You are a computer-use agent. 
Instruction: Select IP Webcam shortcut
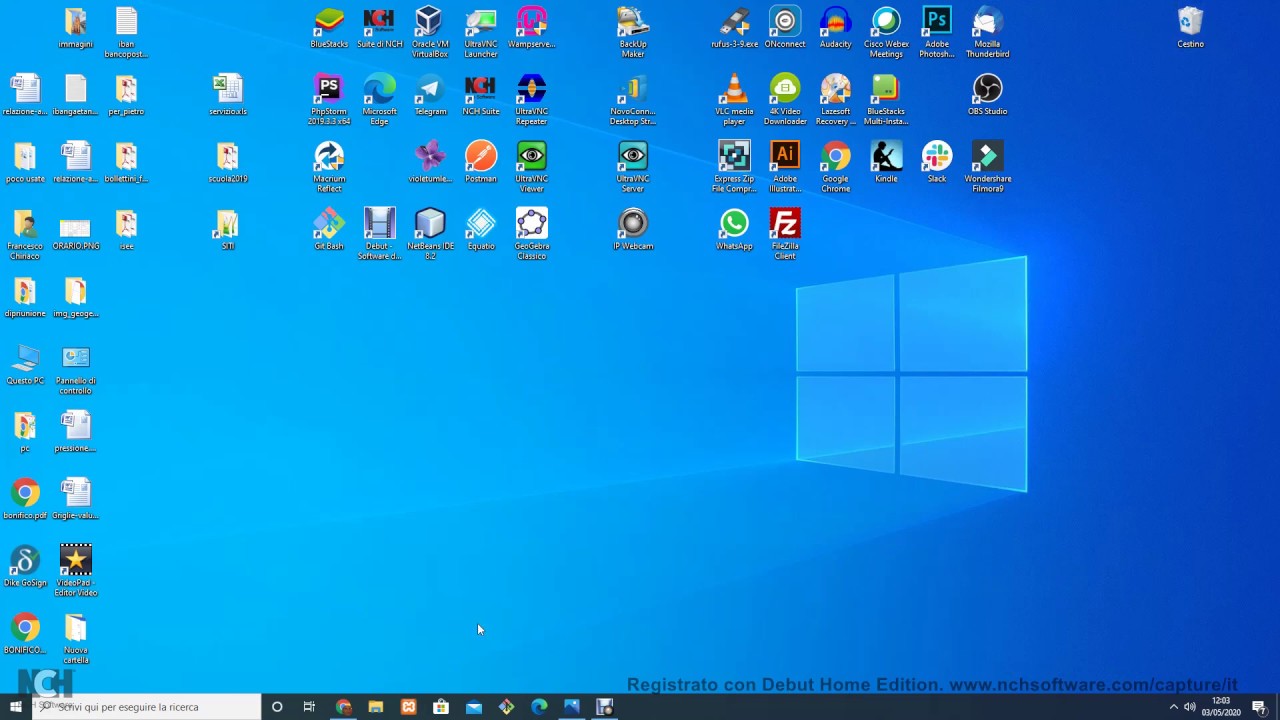point(633,230)
